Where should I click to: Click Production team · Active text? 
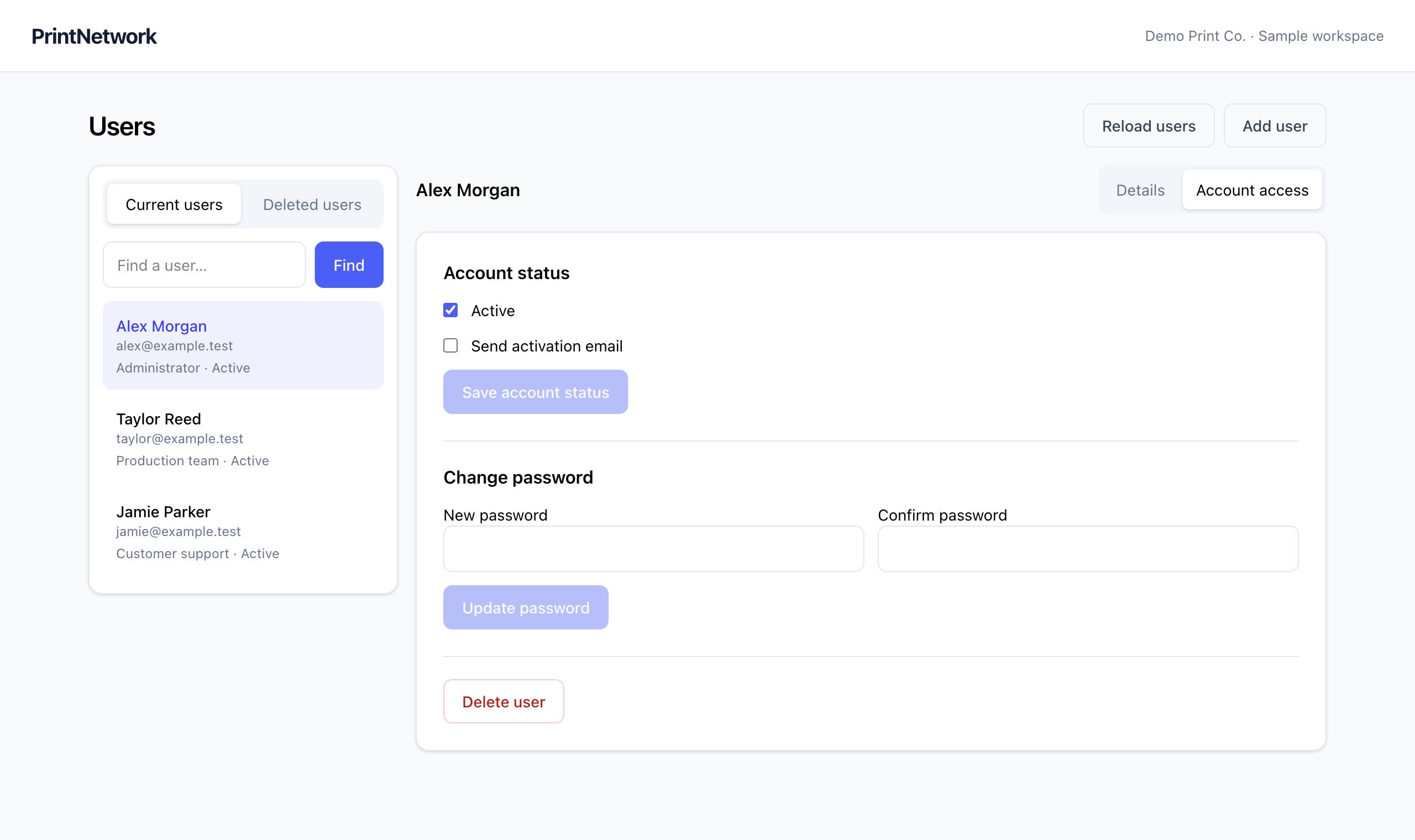click(192, 461)
